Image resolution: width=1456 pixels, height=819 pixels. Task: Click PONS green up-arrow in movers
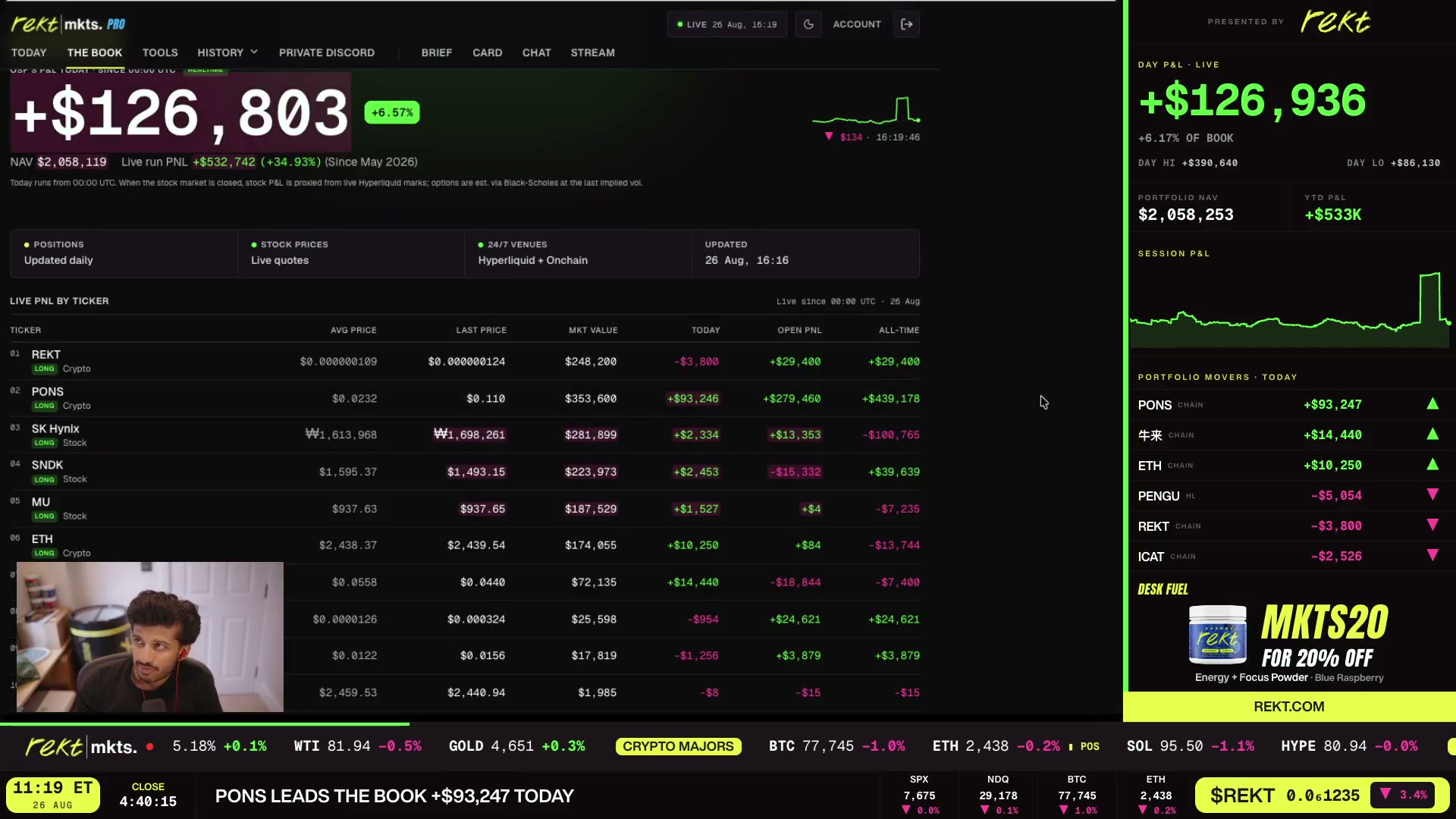pyautogui.click(x=1432, y=404)
